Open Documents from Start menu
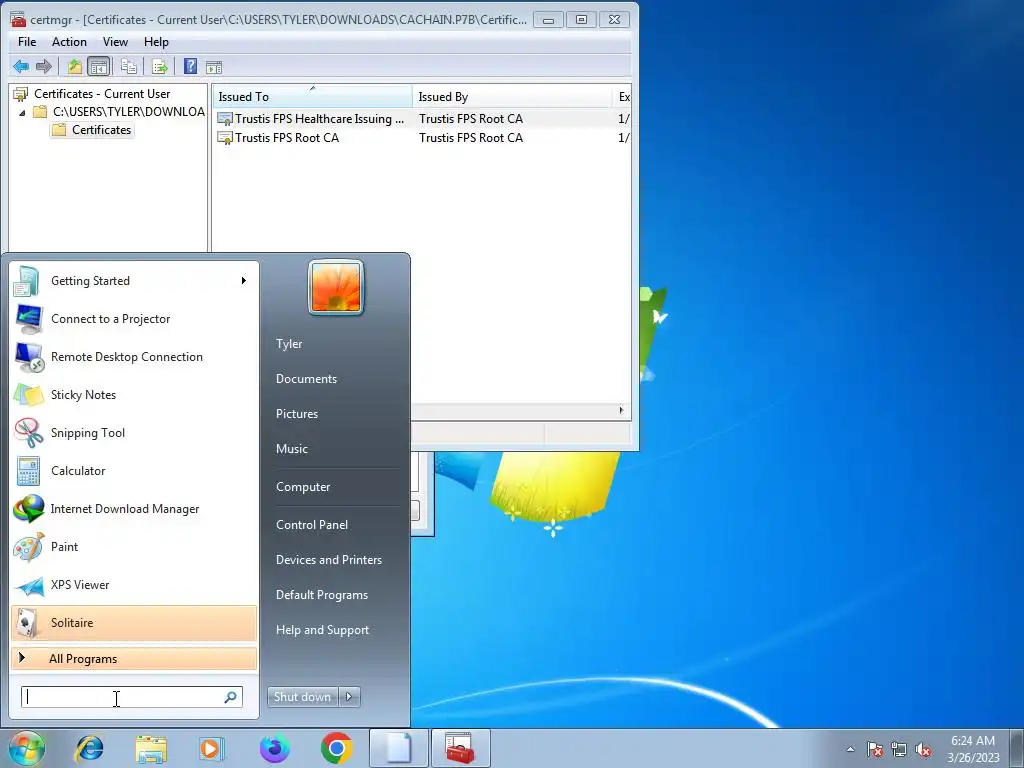 [306, 379]
